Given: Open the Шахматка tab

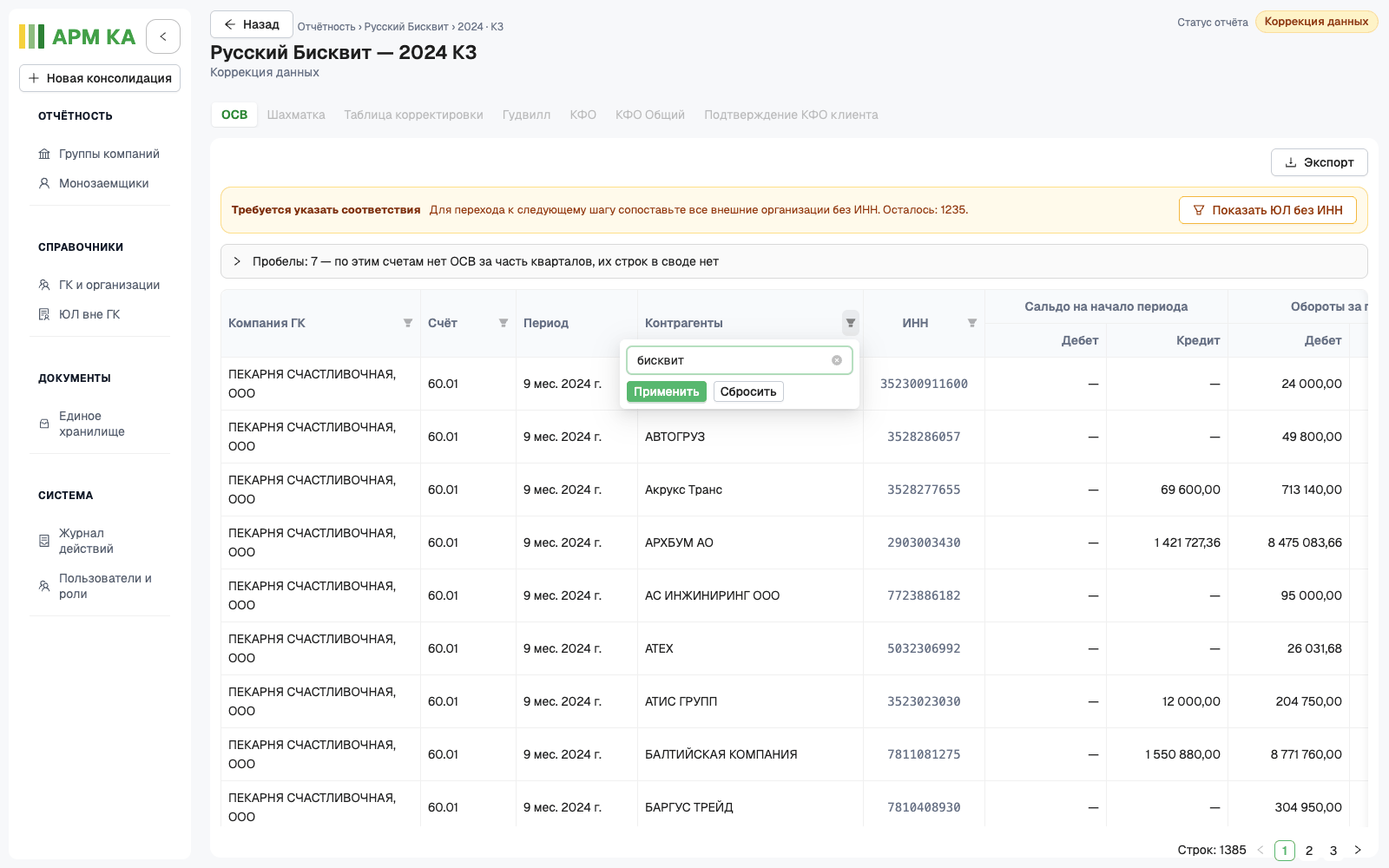Looking at the screenshot, I should [296, 115].
